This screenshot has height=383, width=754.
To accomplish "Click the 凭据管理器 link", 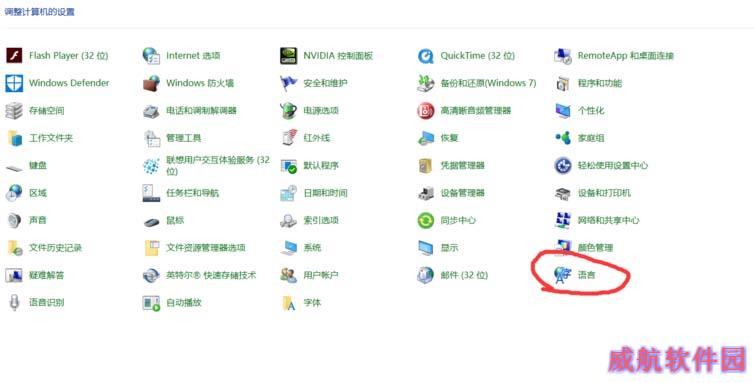I will click(463, 166).
